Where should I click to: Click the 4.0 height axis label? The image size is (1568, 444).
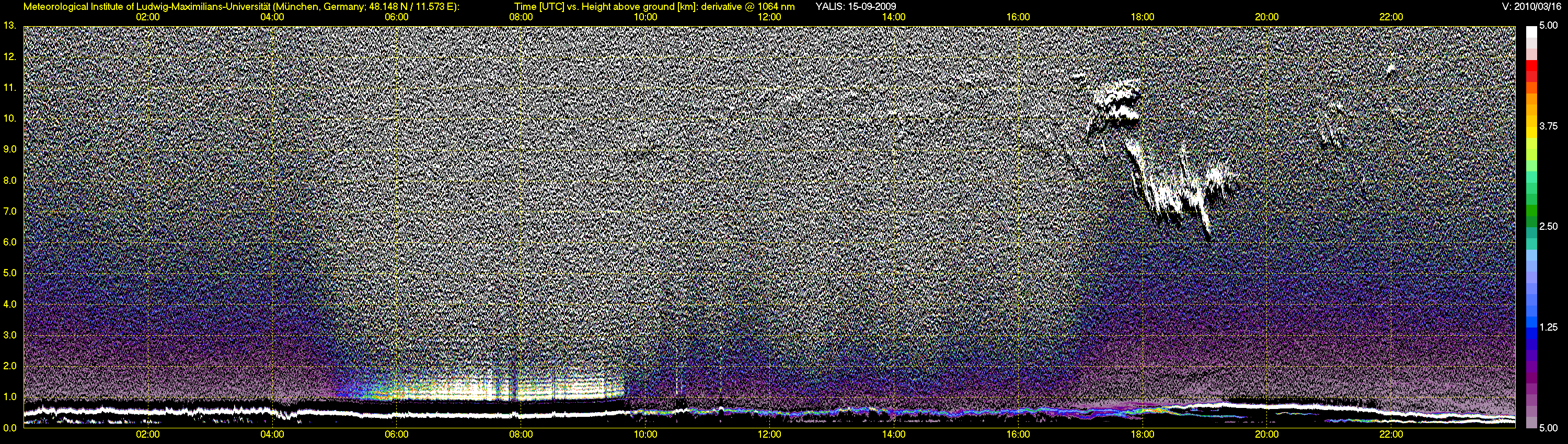coord(9,304)
